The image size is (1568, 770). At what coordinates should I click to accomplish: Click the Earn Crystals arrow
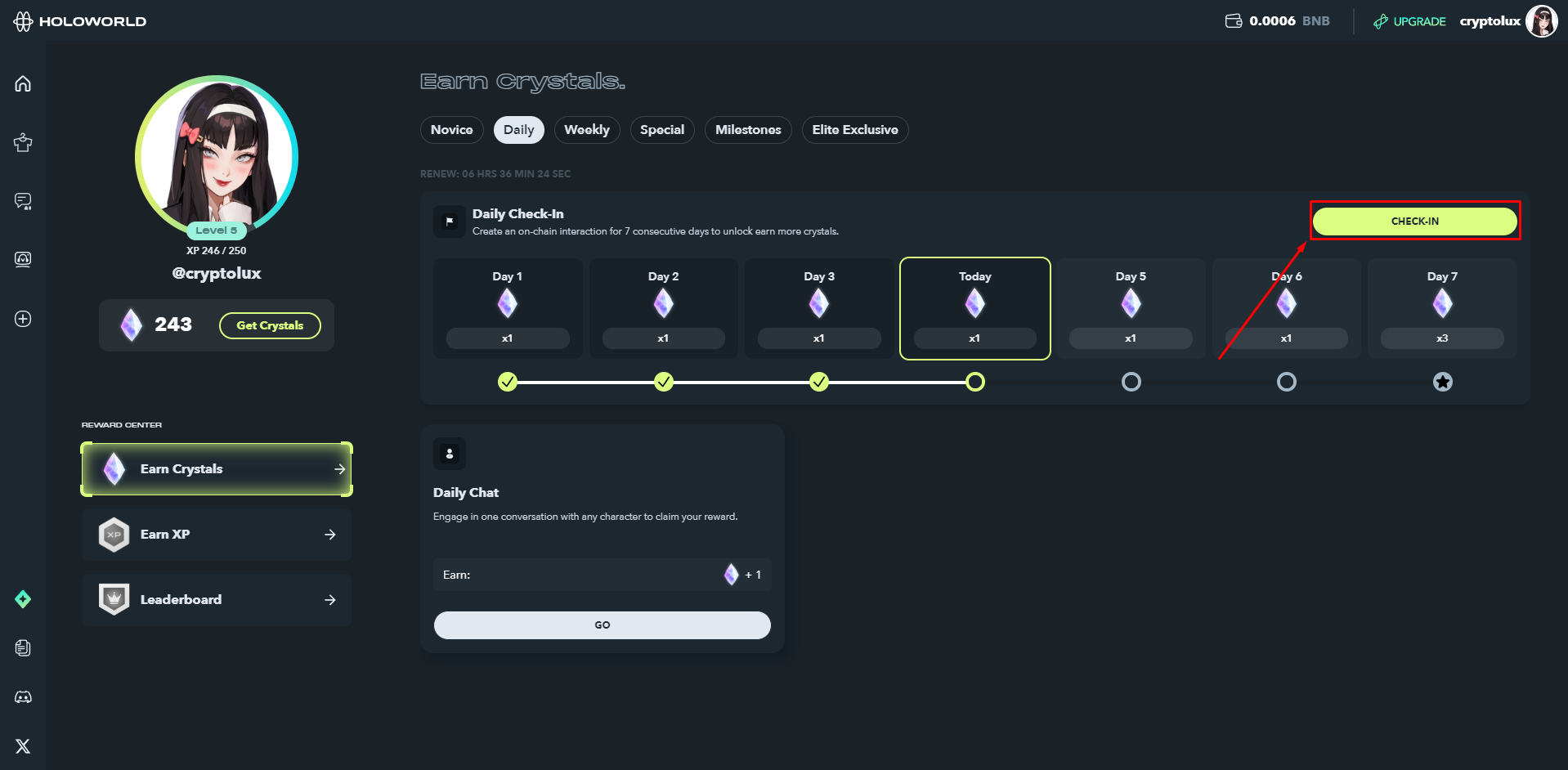(x=339, y=469)
